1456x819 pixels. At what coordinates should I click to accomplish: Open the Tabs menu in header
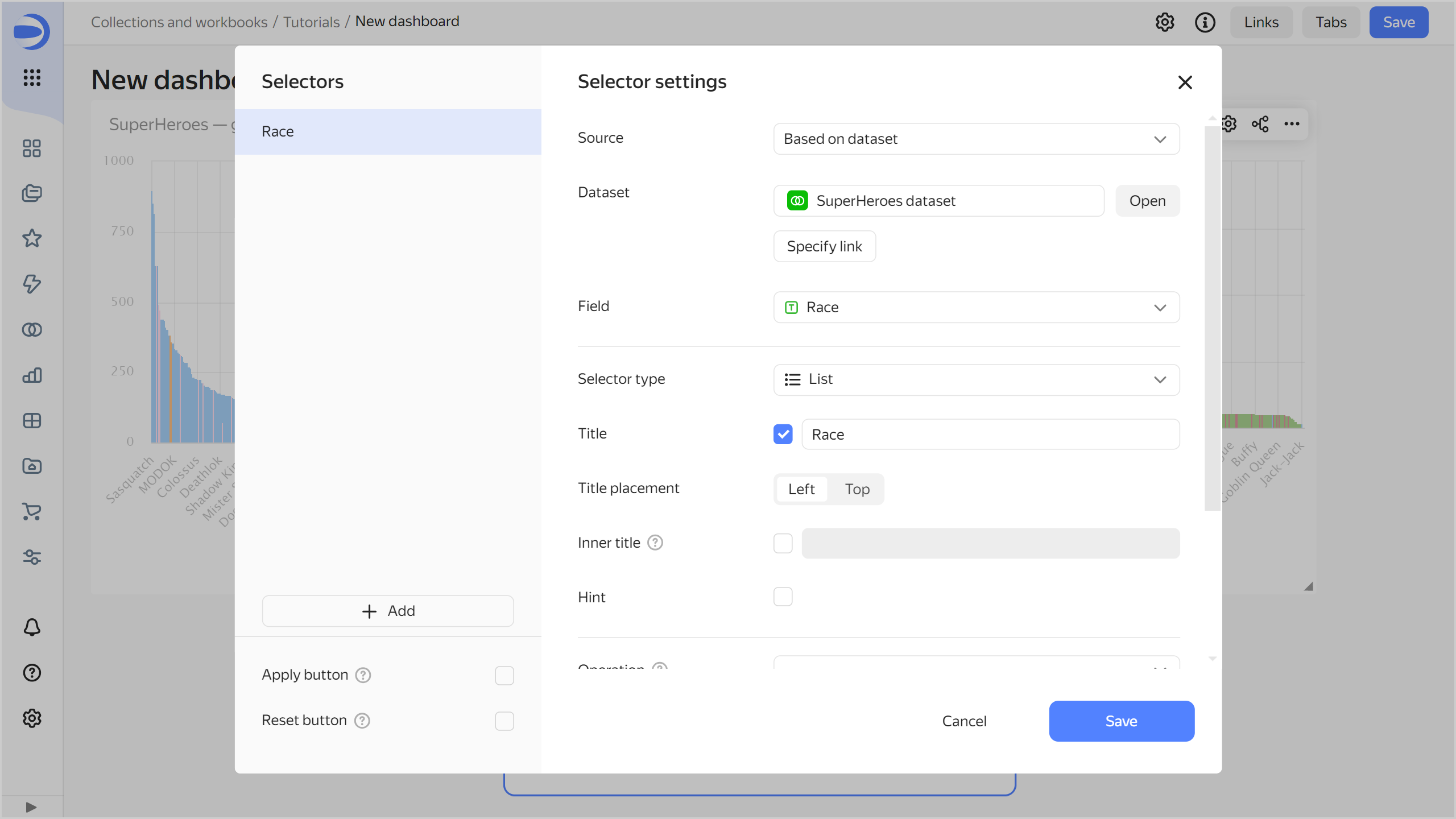pyautogui.click(x=1331, y=22)
